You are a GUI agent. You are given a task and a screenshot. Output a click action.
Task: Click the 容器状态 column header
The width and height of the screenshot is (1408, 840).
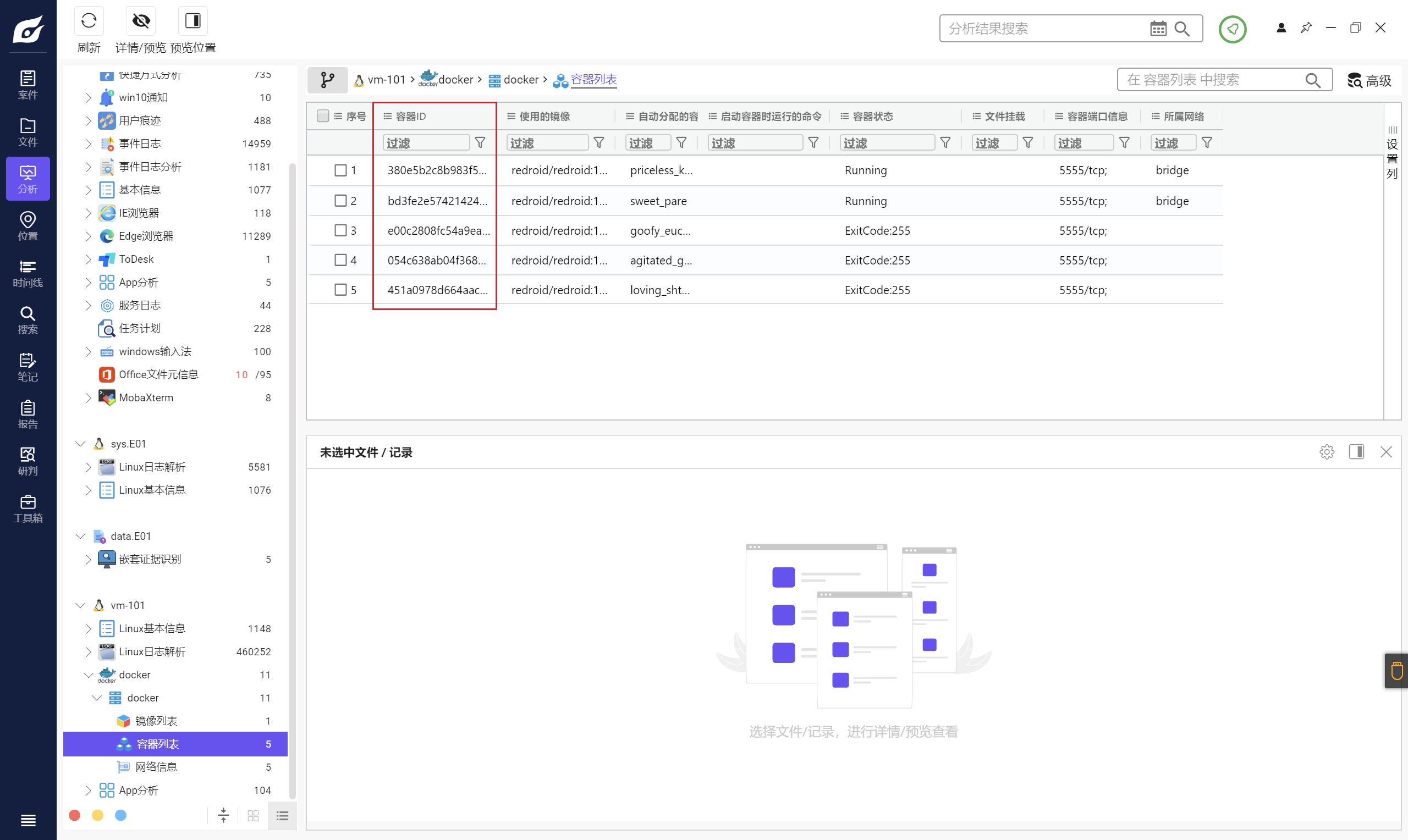(x=872, y=116)
